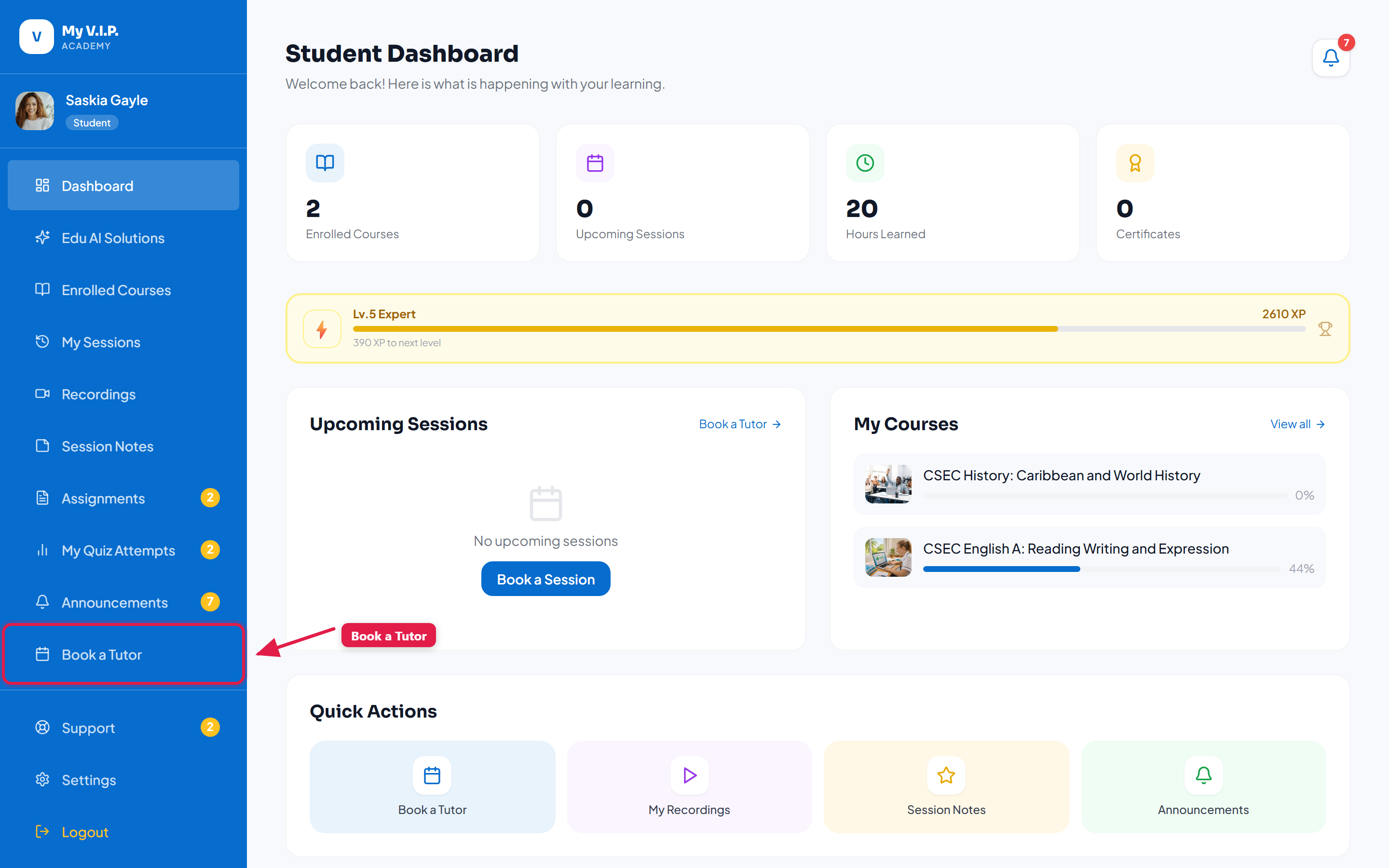Click the Book a Session button
This screenshot has height=868, width=1389.
pos(545,579)
